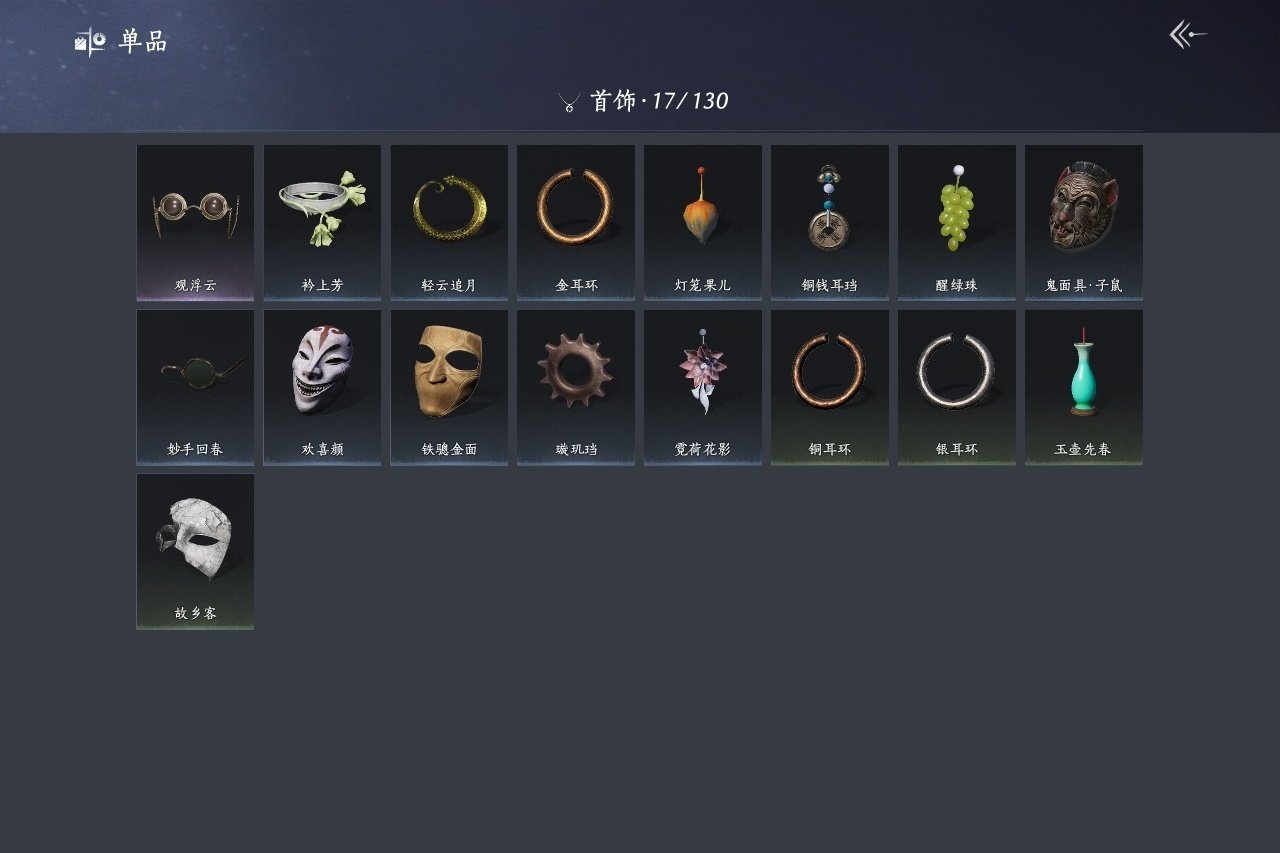Screen dimensions: 1280x853
Task: Pick the 金耳环 gold earring
Action: tap(576, 222)
